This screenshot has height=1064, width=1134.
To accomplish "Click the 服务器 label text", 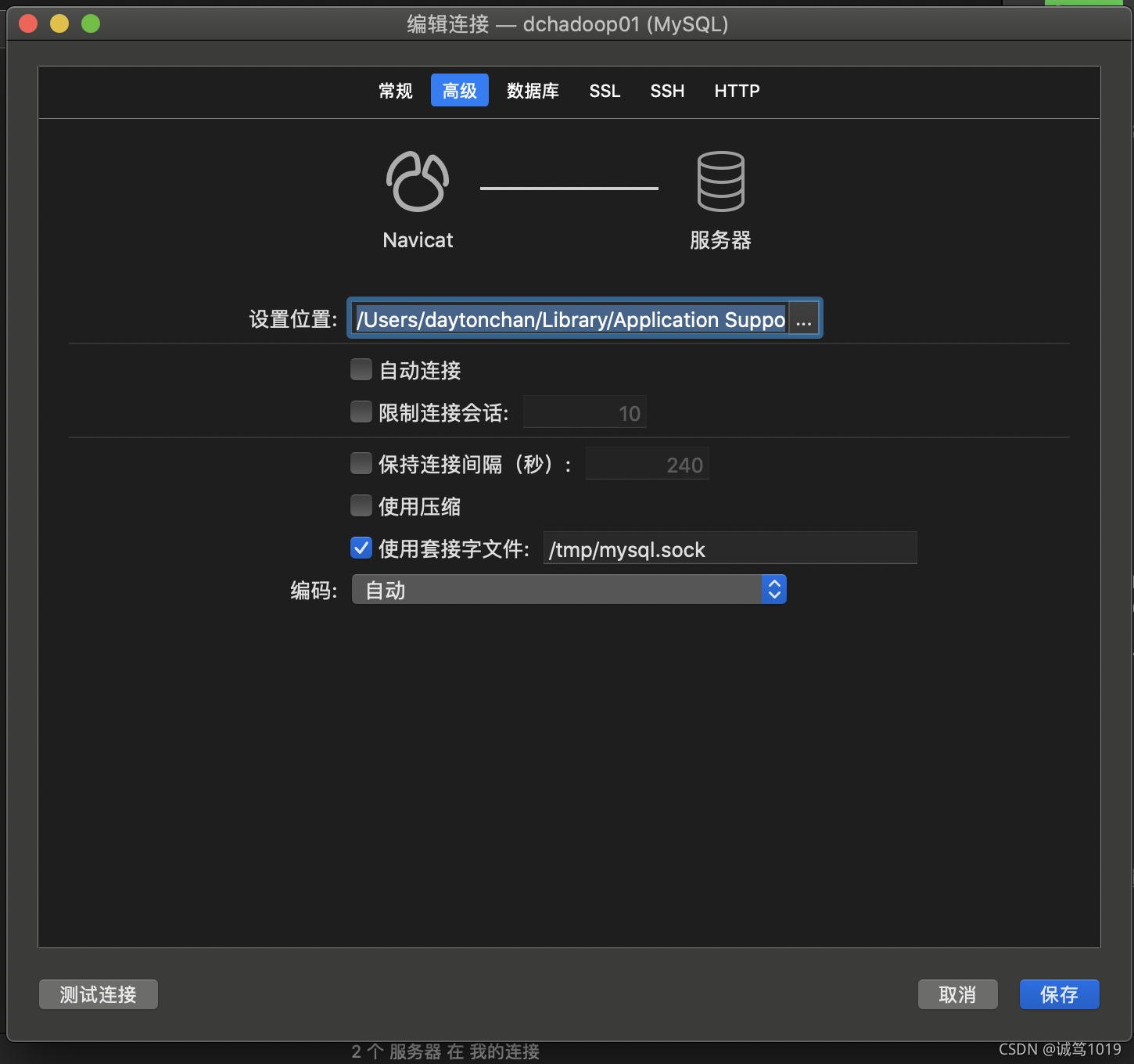I will coord(720,240).
